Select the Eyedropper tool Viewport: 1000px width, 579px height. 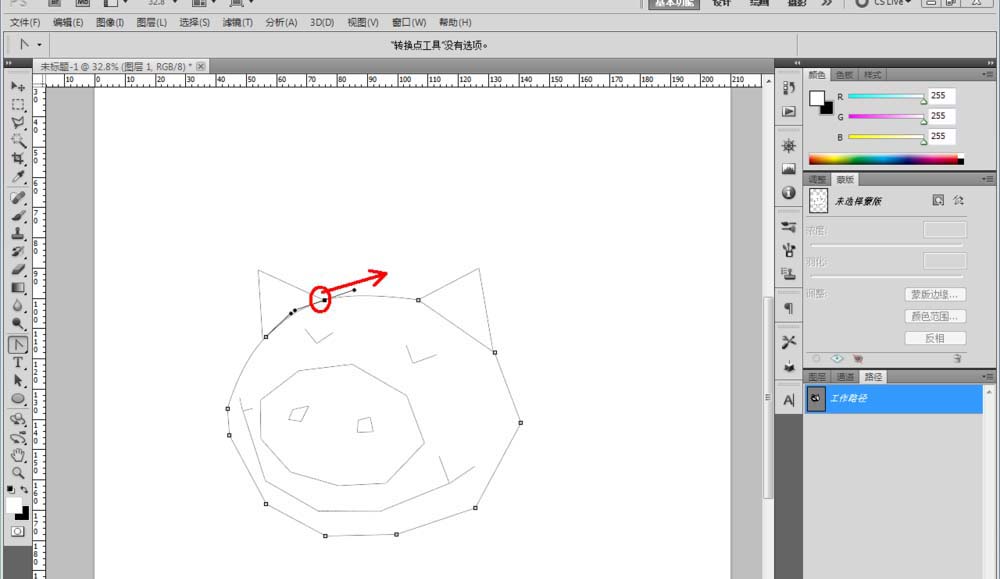click(x=18, y=176)
